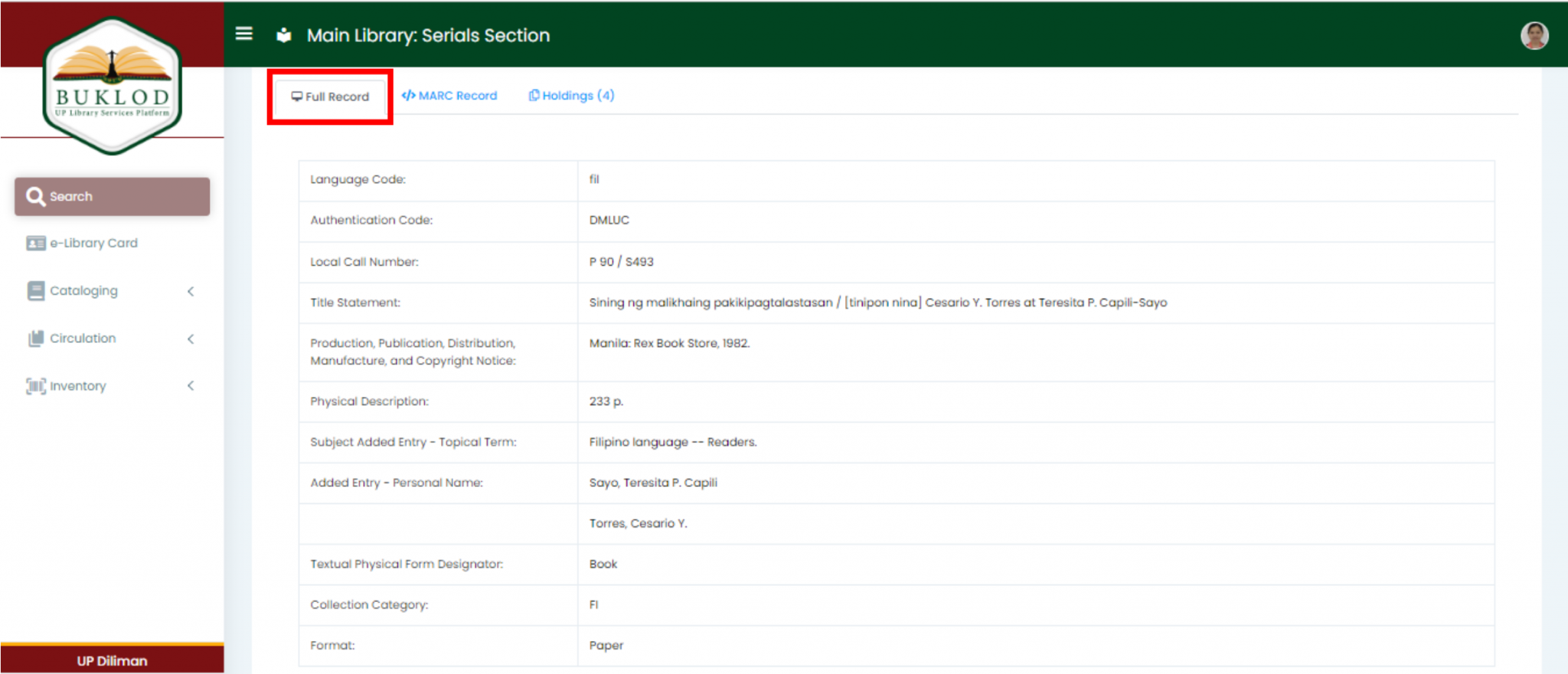Click the Local Call Number label
The width and height of the screenshot is (1568, 674).
(x=364, y=262)
